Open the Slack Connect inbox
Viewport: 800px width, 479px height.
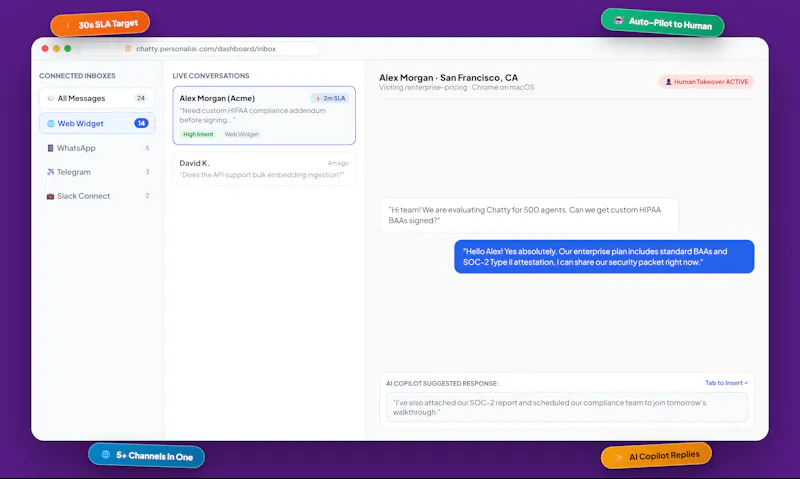tap(97, 196)
